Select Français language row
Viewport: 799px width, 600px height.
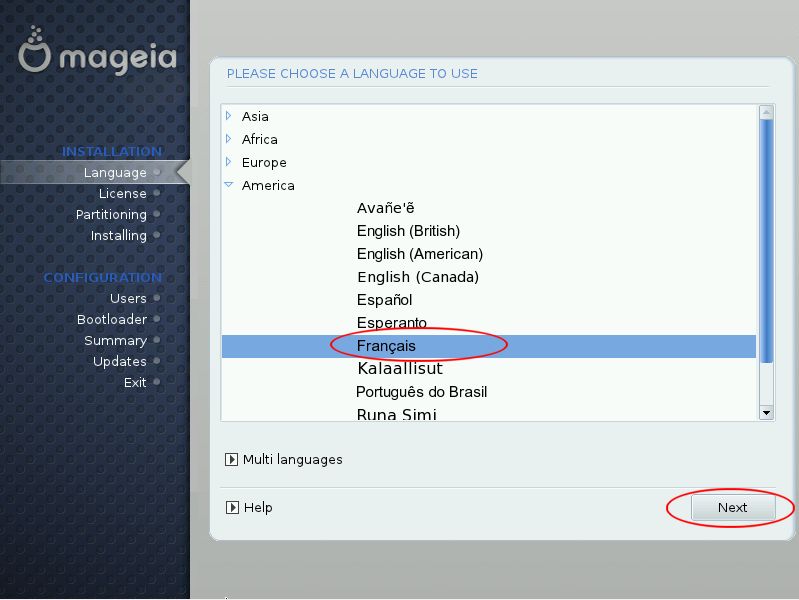(x=489, y=346)
